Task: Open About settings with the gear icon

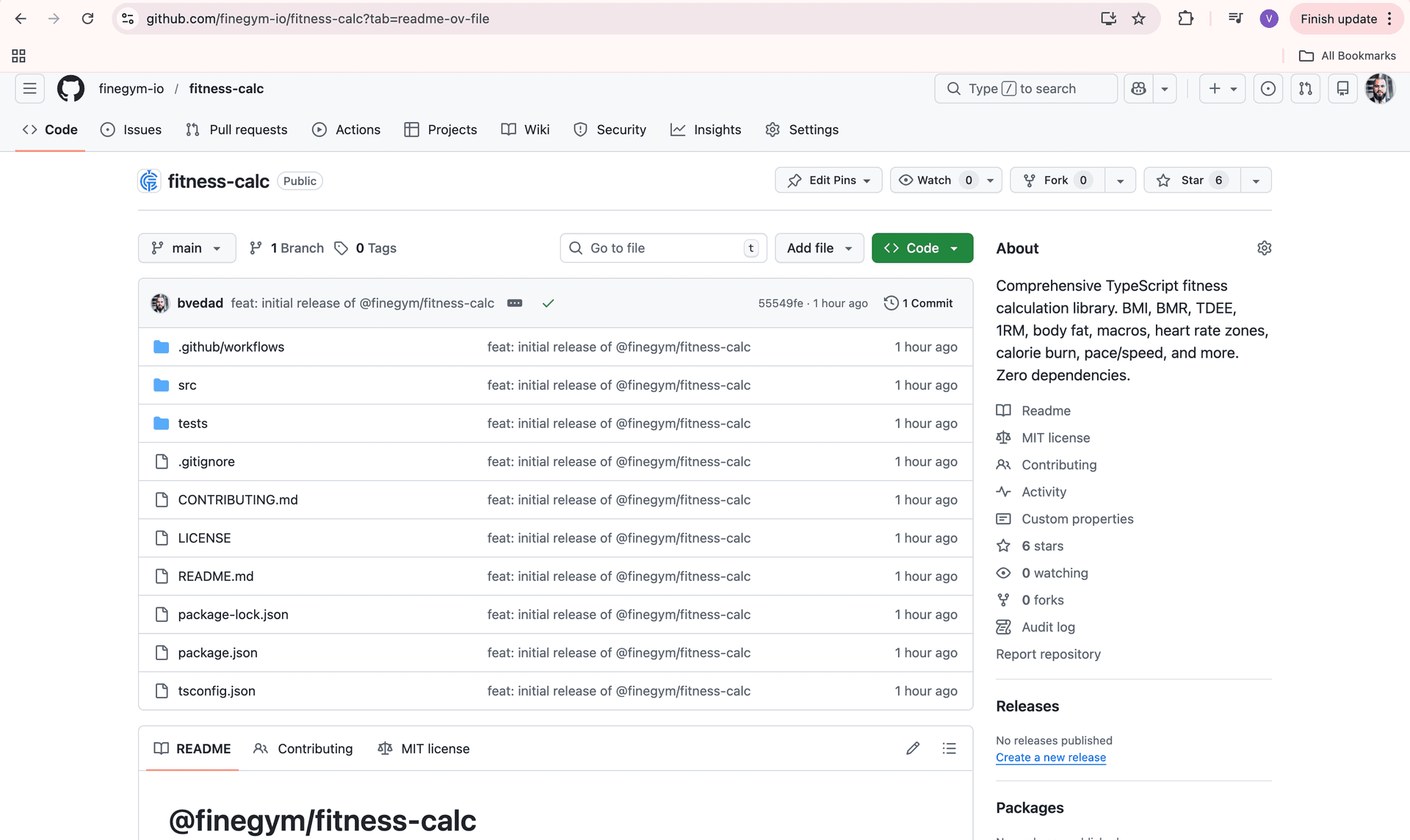Action: [x=1264, y=248]
